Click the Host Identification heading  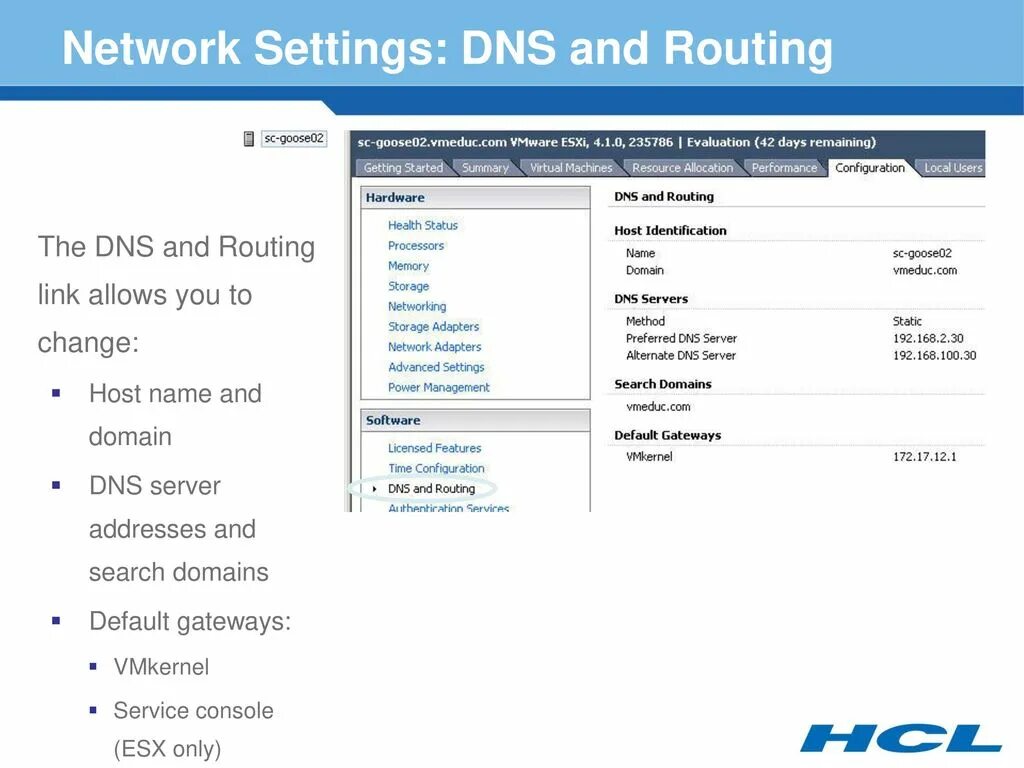click(670, 231)
